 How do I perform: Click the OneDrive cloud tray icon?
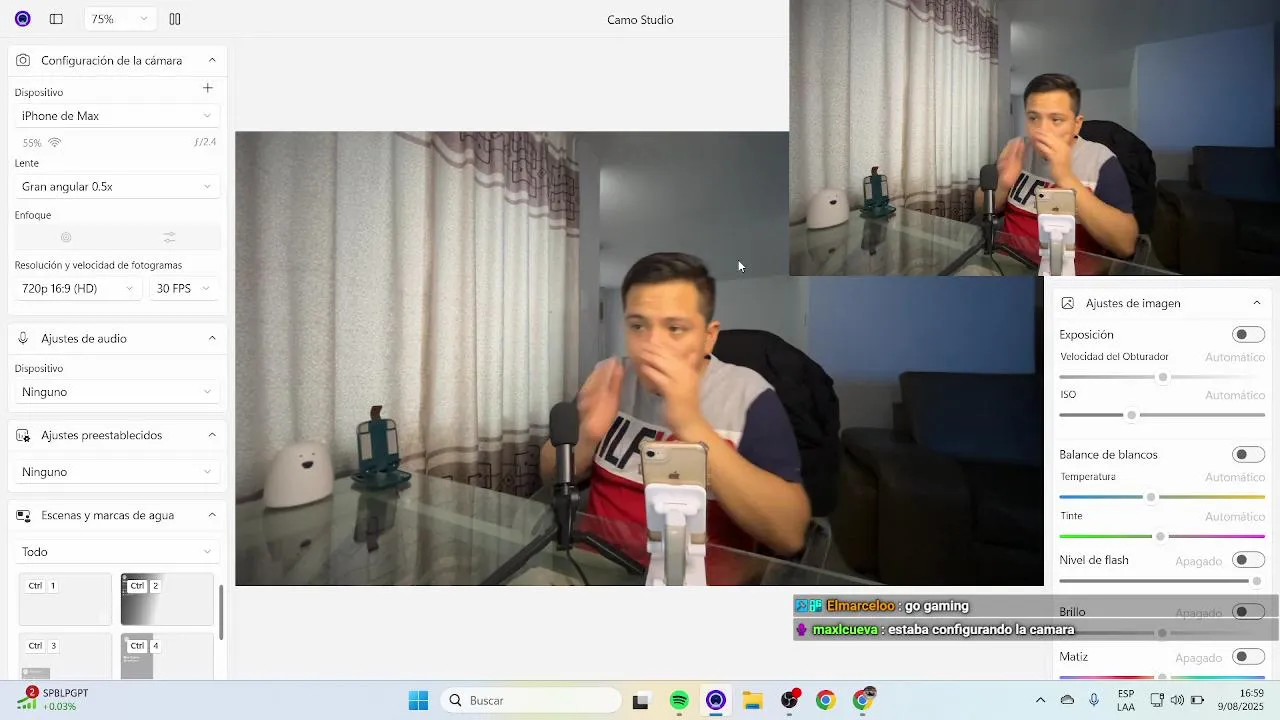pos(1067,701)
